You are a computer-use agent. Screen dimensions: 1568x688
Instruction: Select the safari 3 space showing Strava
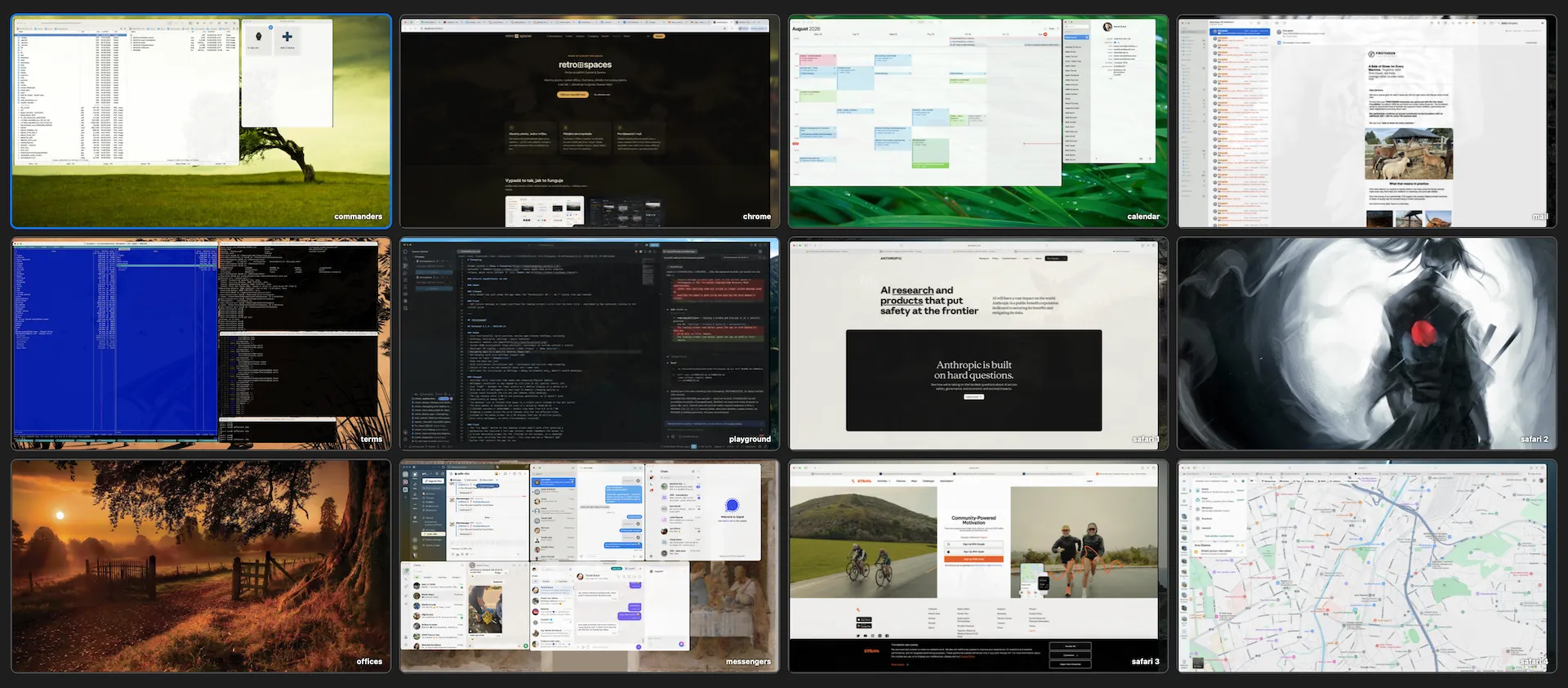click(978, 566)
